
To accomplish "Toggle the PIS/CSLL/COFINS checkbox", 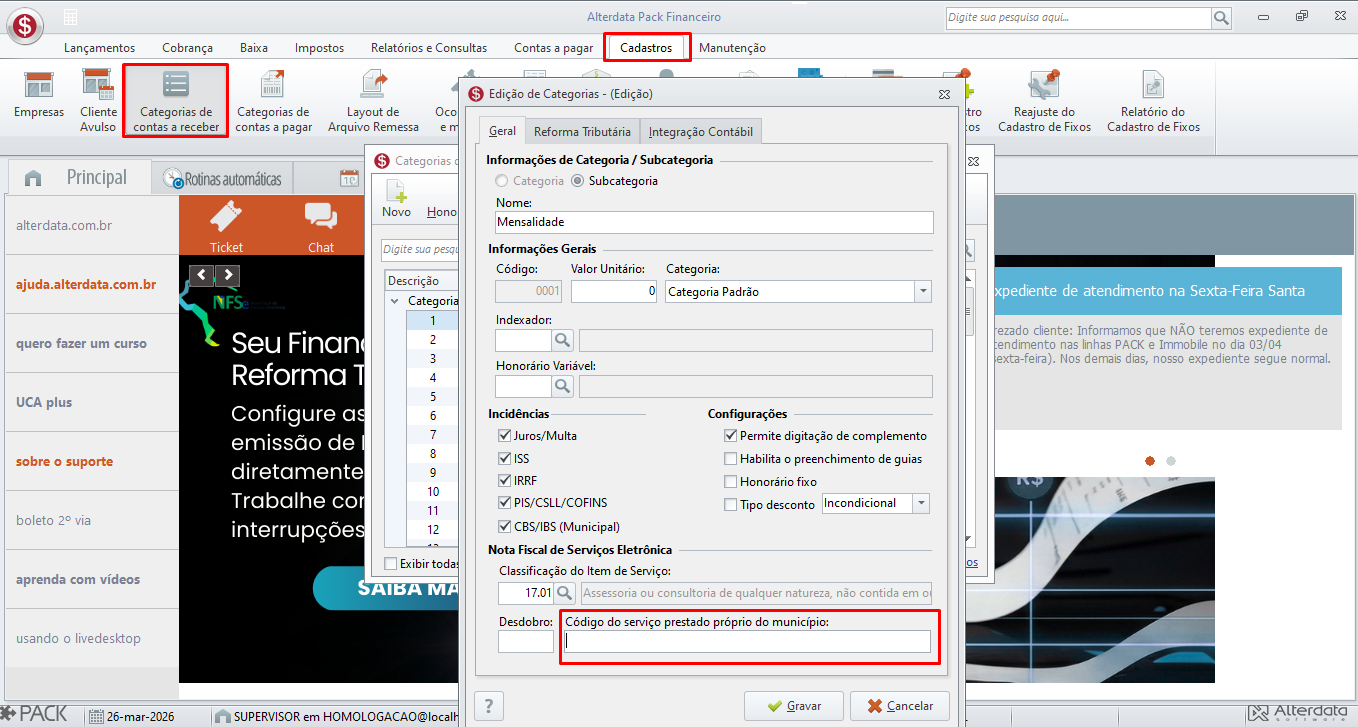I will [505, 503].
